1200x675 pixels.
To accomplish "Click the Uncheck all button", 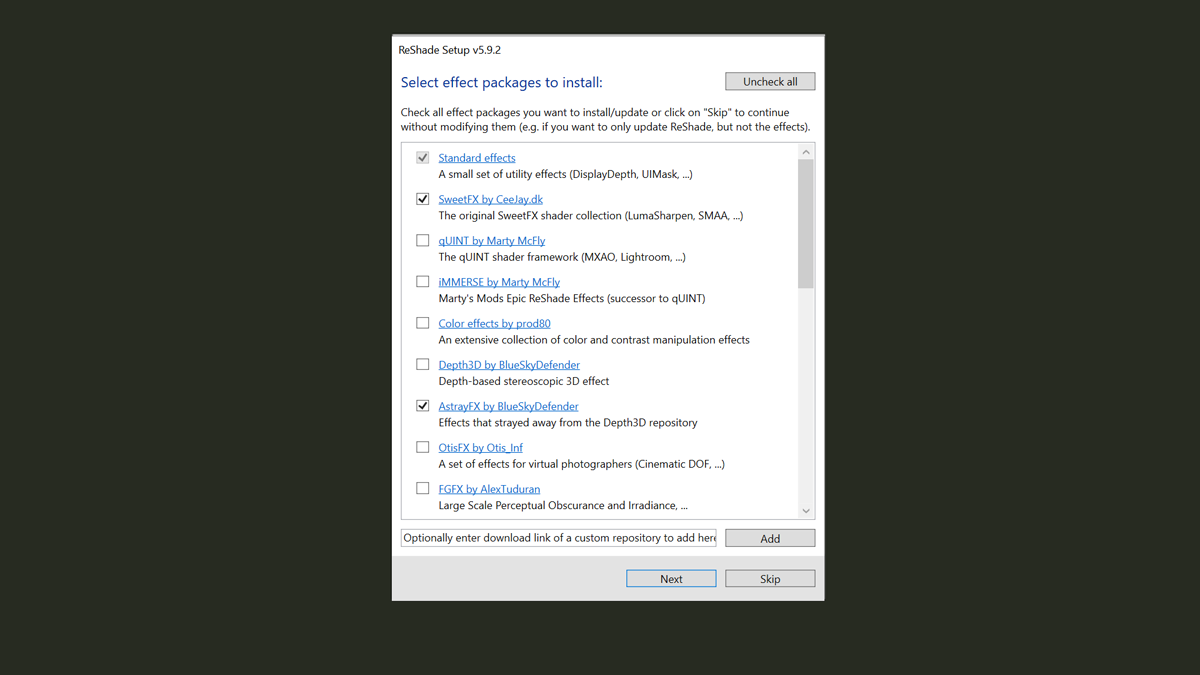I will point(770,81).
